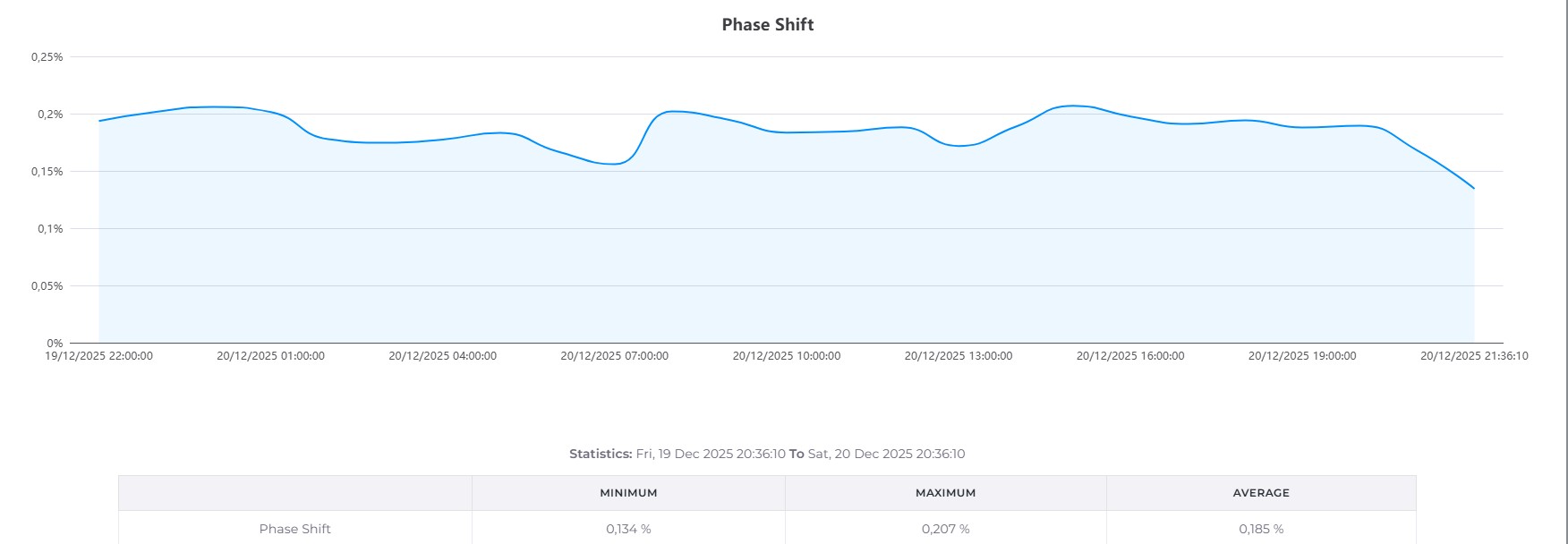Select the 20/12/2025 07:00:00 axis label
The height and width of the screenshot is (544, 1568).
(615, 356)
